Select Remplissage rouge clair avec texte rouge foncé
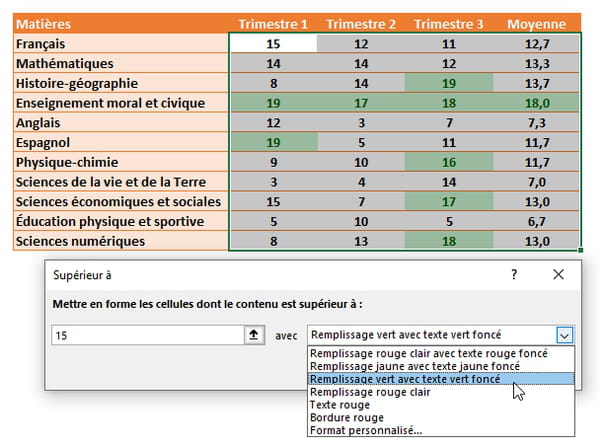Viewport: 600px width, 447px height. tap(428, 354)
